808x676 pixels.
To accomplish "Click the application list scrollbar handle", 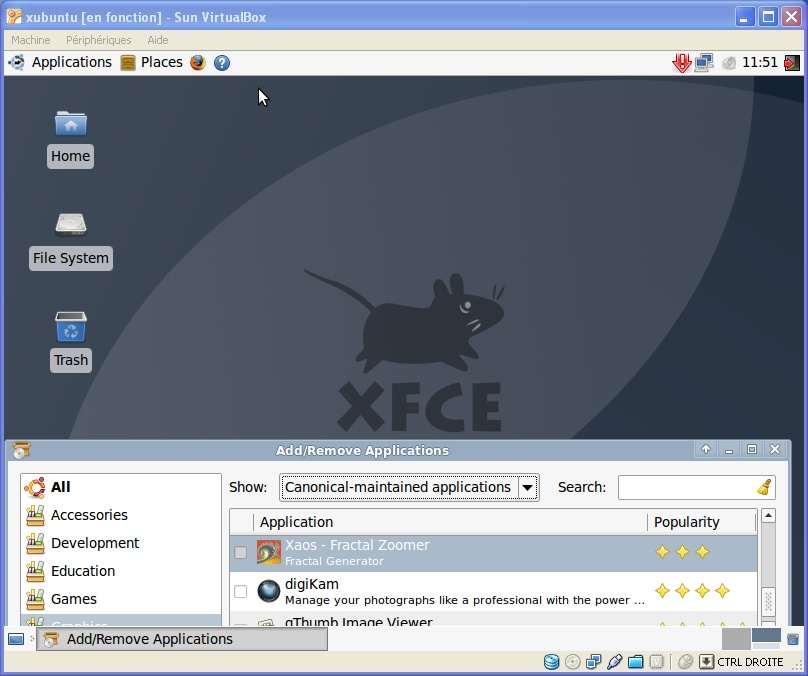I will pyautogui.click(x=768, y=601).
